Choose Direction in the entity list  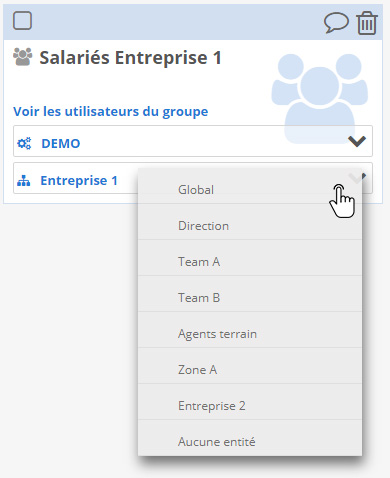pos(250,226)
